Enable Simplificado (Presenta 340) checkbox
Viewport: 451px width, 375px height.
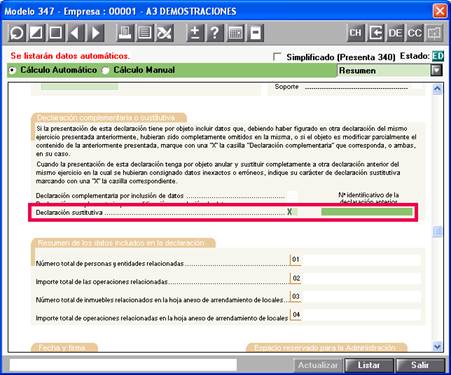[x=277, y=57]
